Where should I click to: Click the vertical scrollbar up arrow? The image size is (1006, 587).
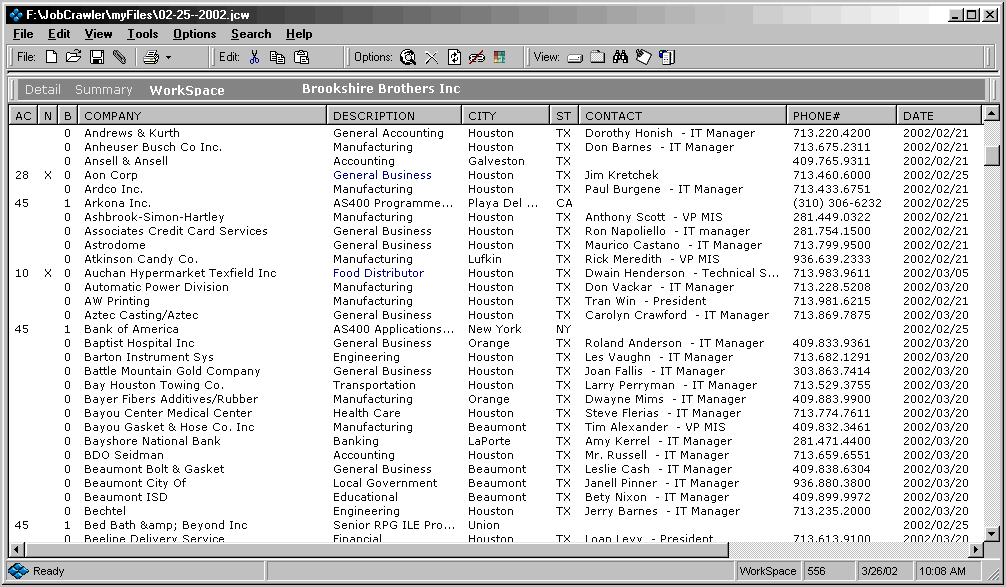point(991,114)
